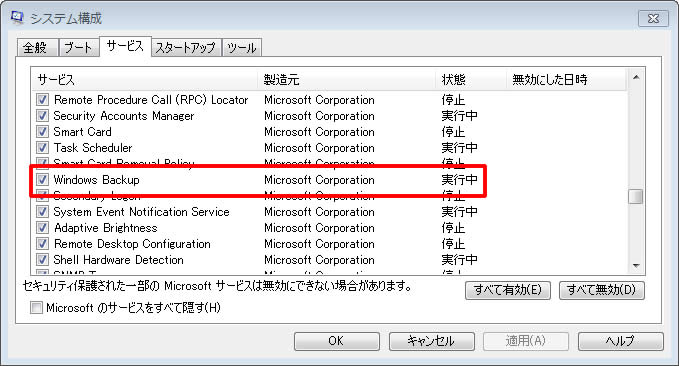
Task: Switch to the 全般 tab
Action: pyautogui.click(x=37, y=48)
